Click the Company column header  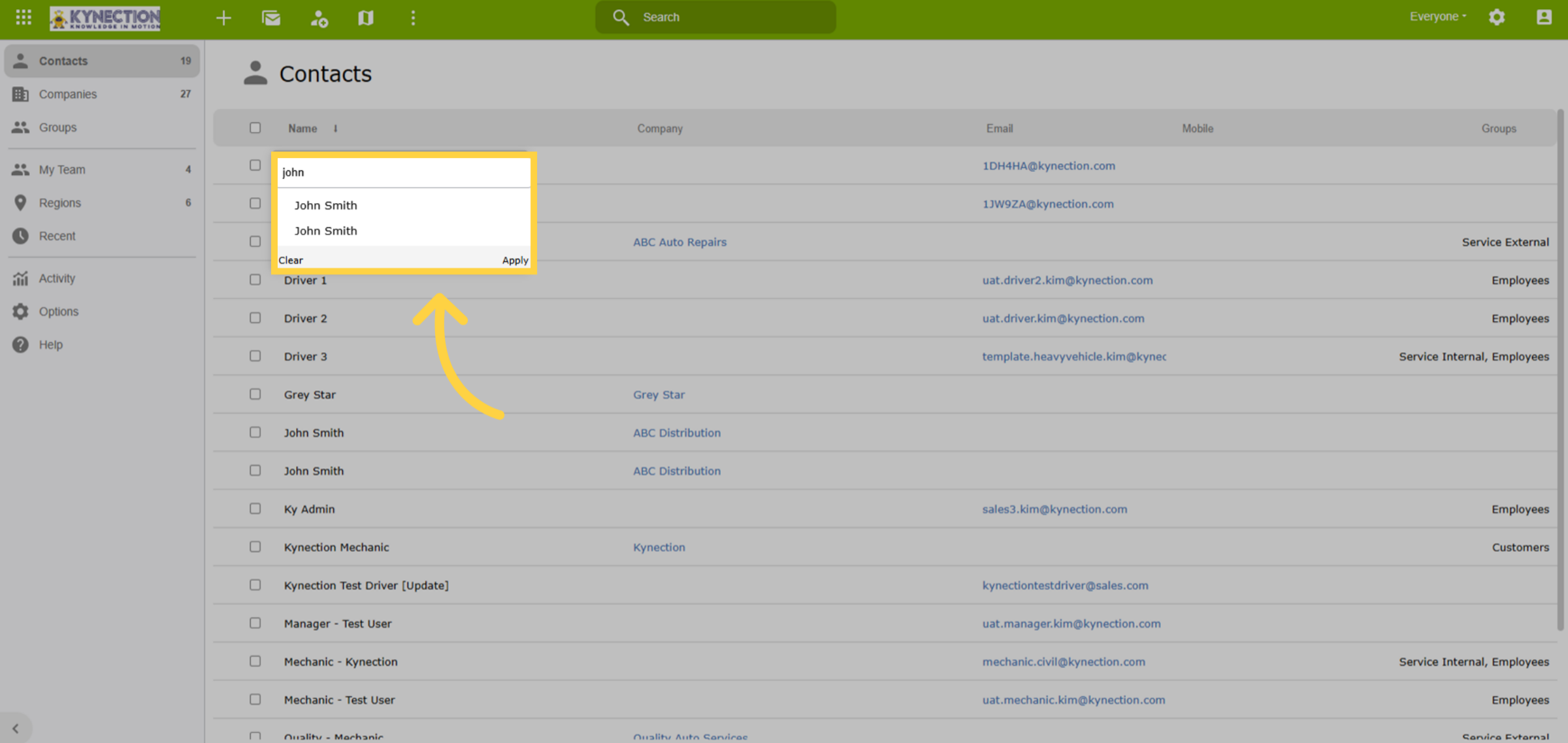pos(660,129)
